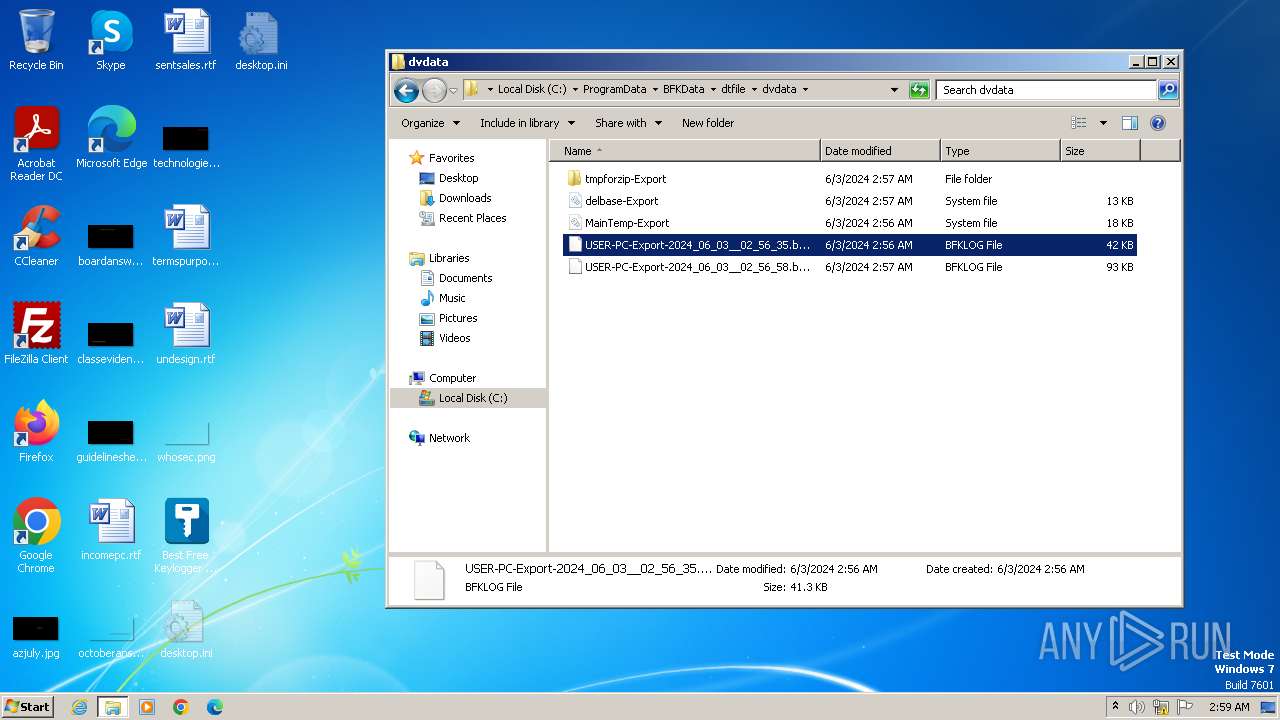Click the Explorer help icon
1280x720 pixels.
1158,123
